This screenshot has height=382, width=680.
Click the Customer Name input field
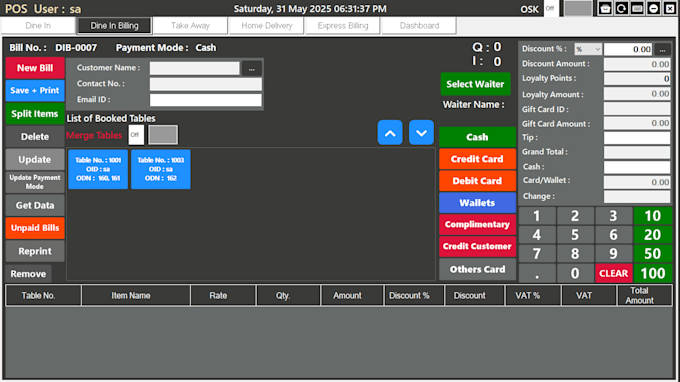(x=195, y=68)
